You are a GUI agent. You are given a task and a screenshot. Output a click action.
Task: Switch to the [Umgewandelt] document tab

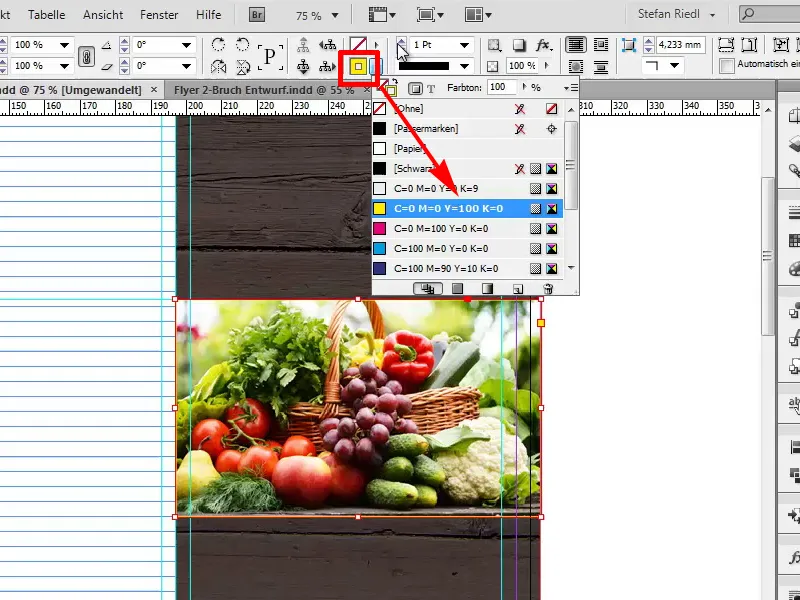click(71, 90)
